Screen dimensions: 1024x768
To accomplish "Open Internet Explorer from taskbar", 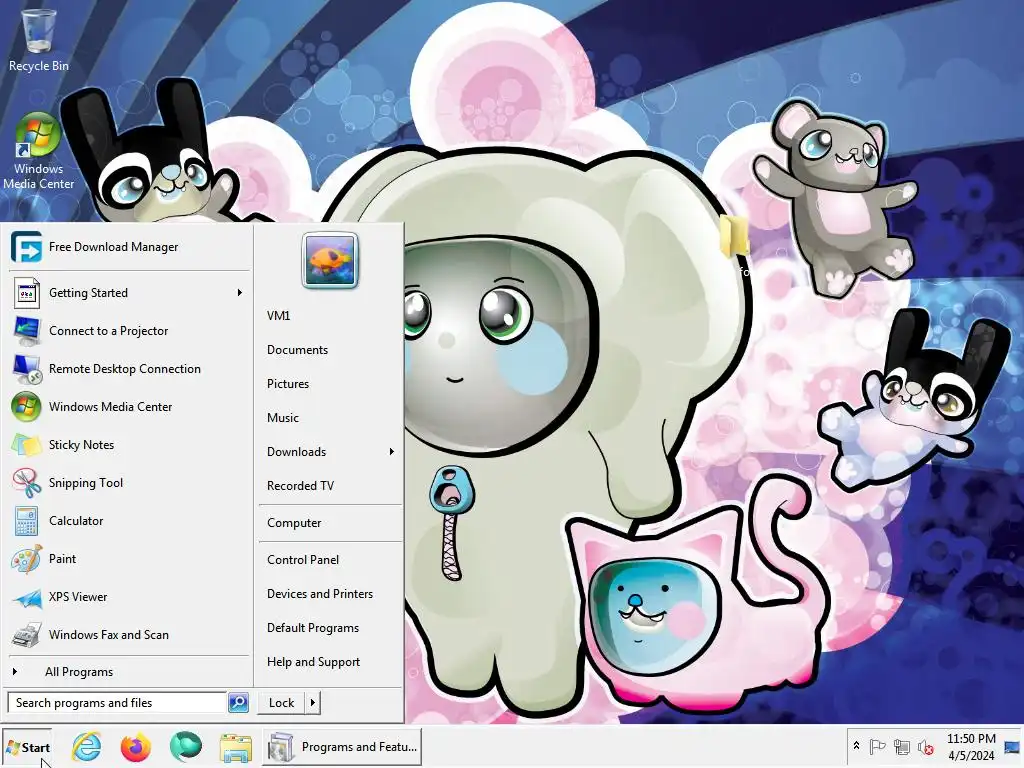I will 87,746.
